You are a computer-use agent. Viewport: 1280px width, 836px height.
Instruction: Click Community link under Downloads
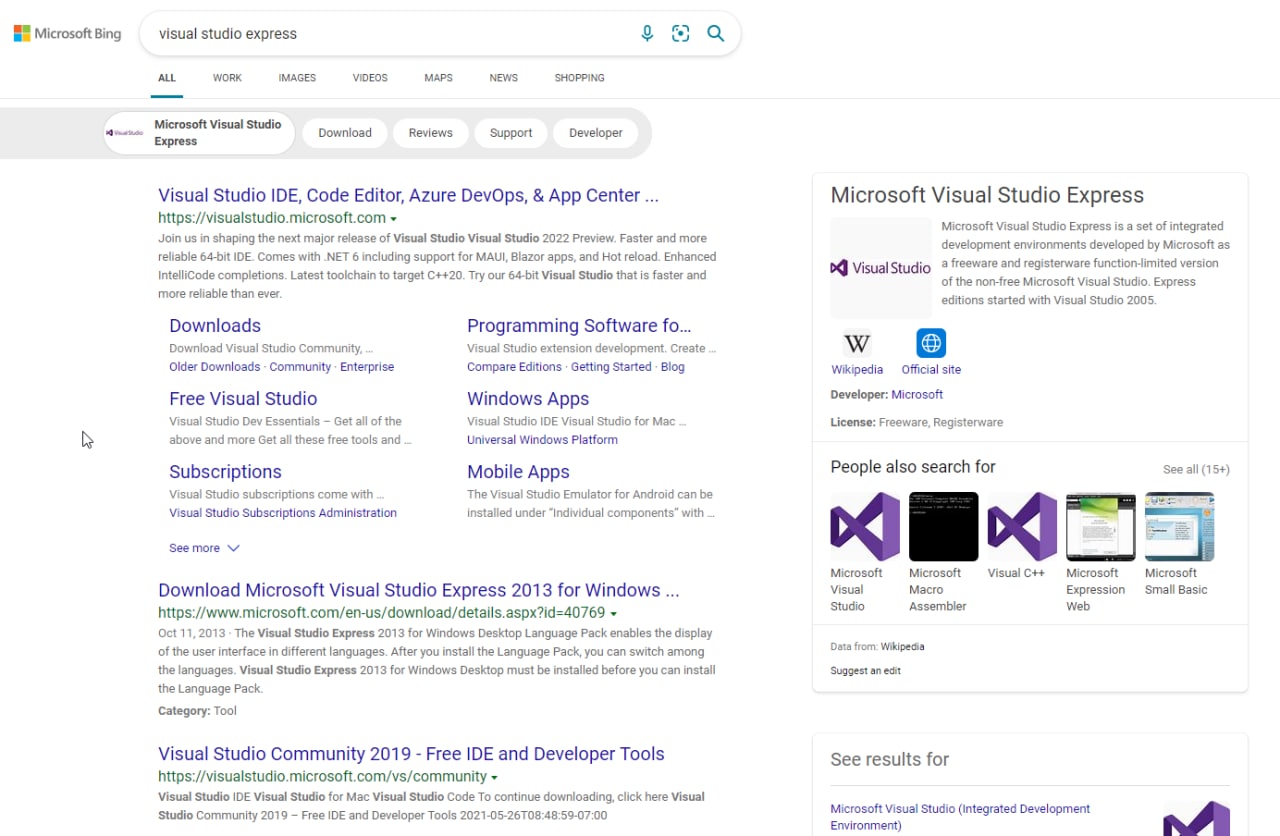click(x=300, y=367)
